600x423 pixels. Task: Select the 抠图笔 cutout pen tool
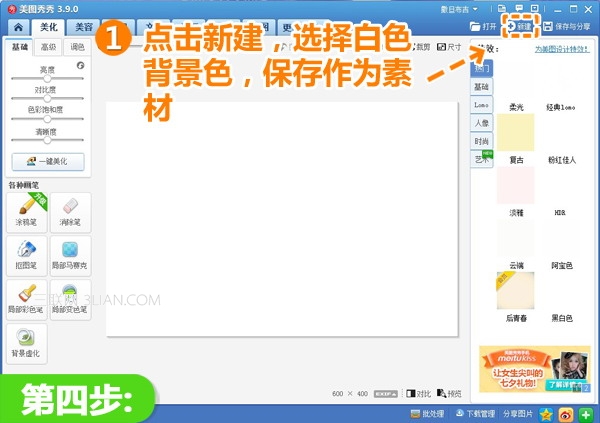(x=27, y=256)
